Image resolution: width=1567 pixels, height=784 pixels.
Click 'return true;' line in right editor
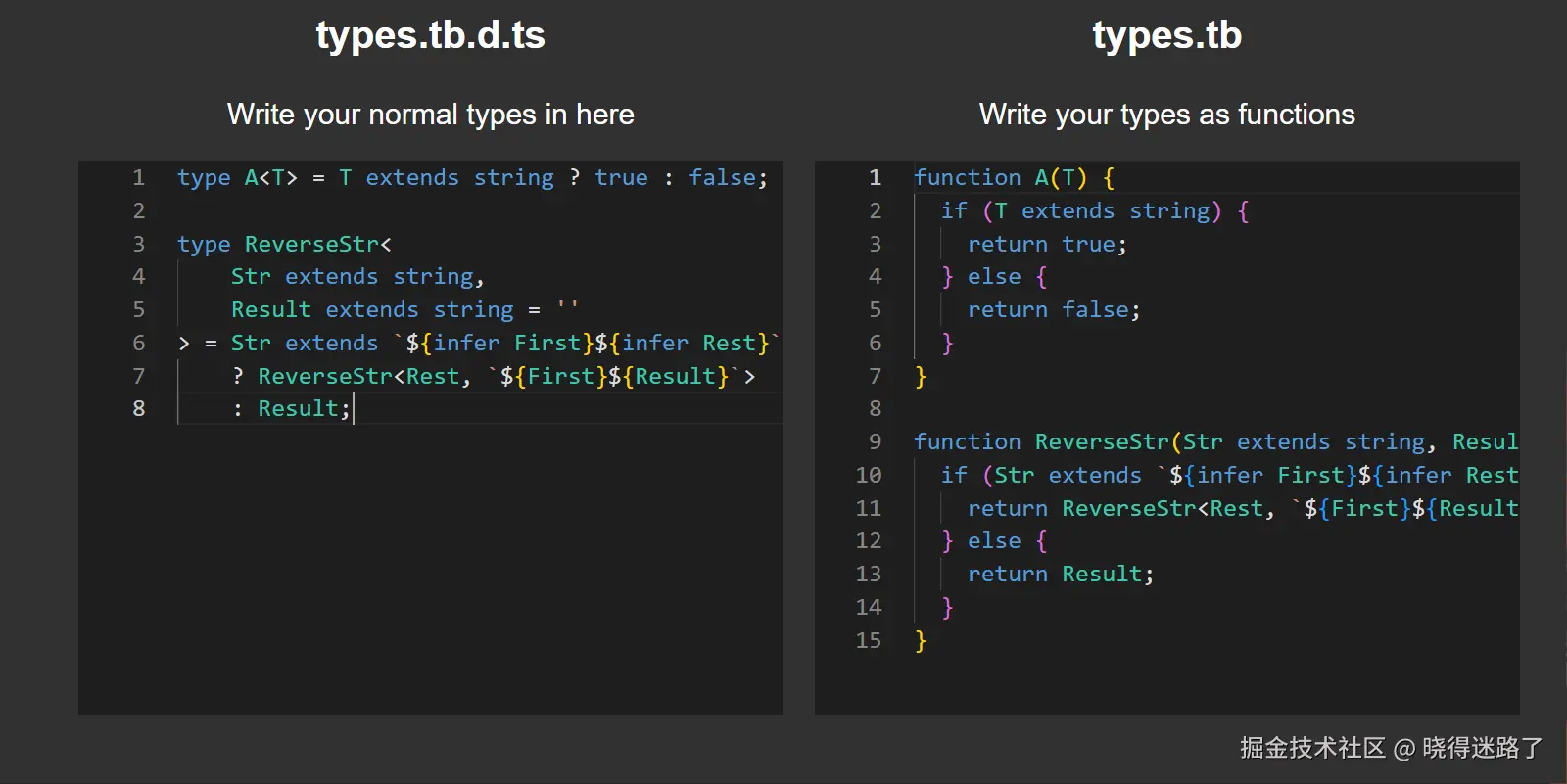[x=1047, y=245]
